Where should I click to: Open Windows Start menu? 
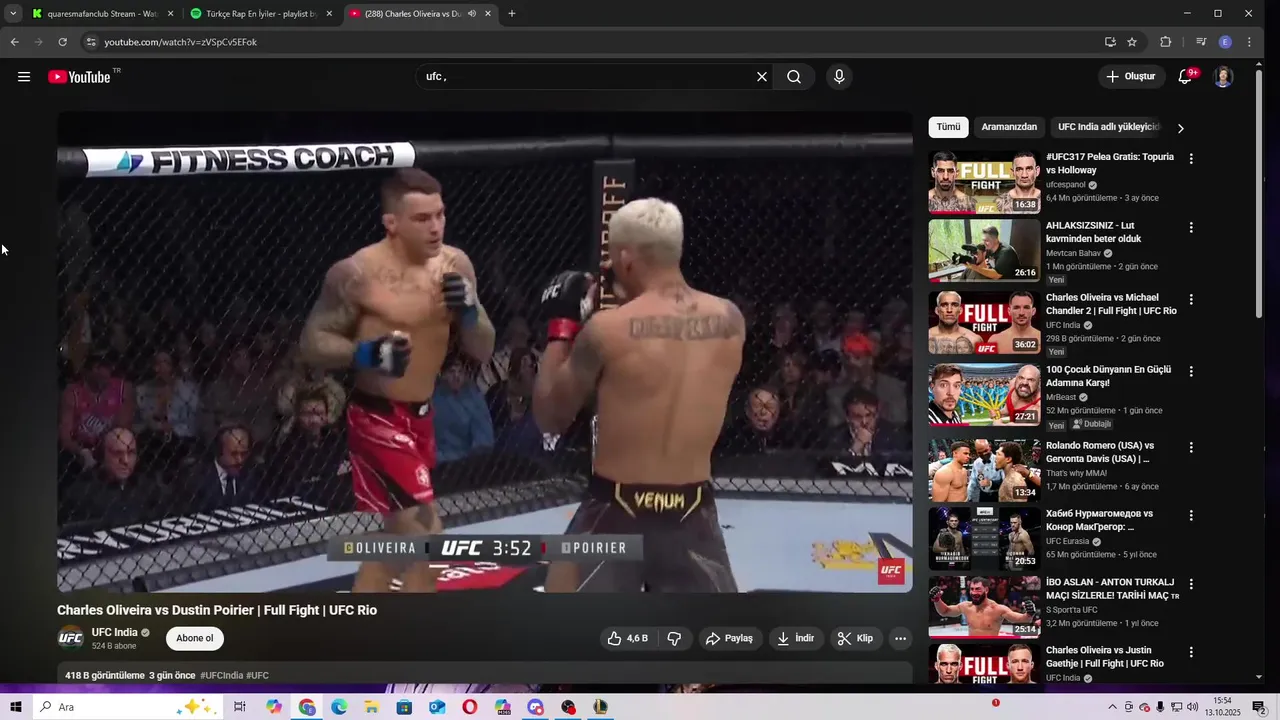pos(15,707)
